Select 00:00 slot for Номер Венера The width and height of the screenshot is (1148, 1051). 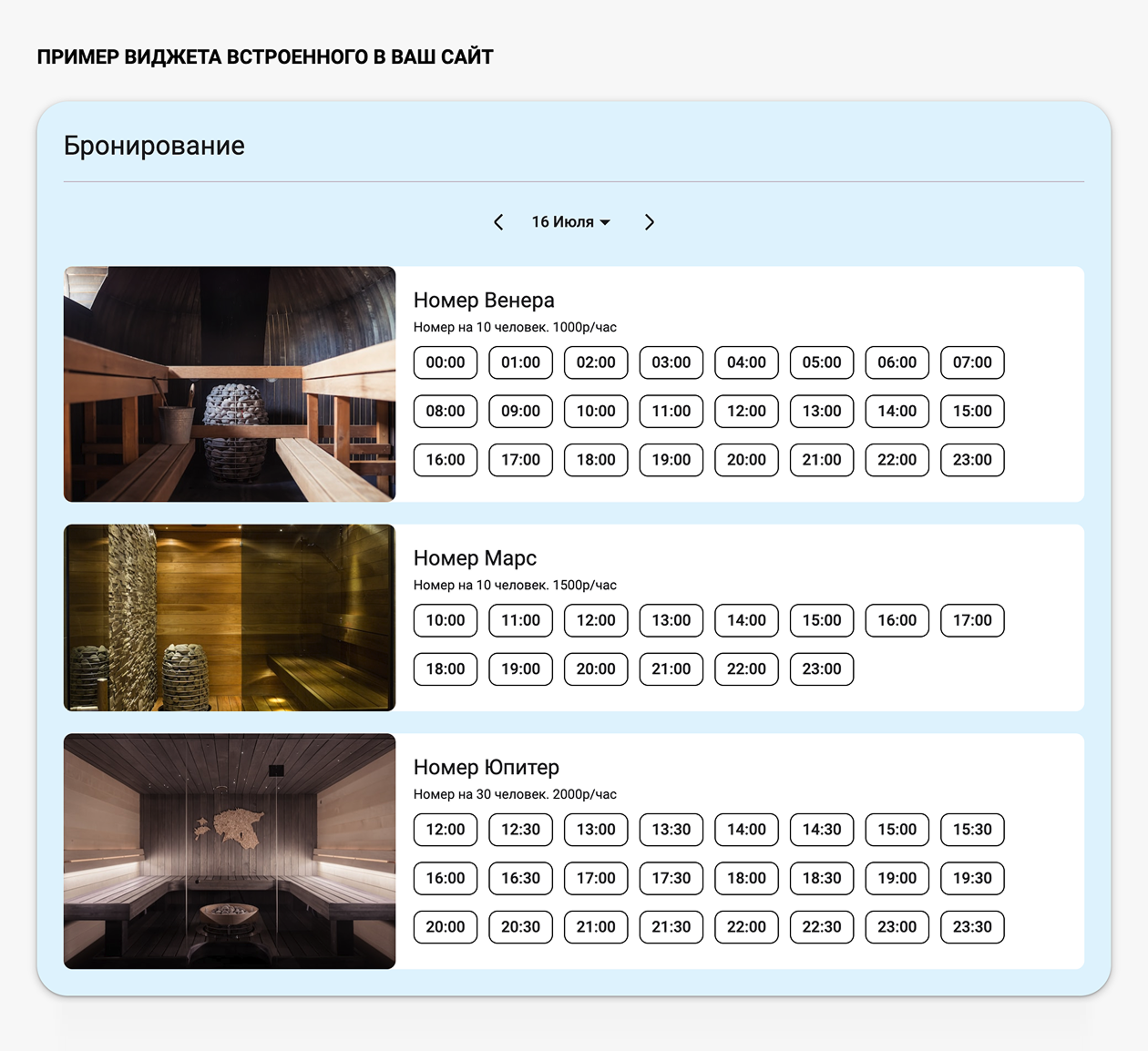pyautogui.click(x=446, y=362)
